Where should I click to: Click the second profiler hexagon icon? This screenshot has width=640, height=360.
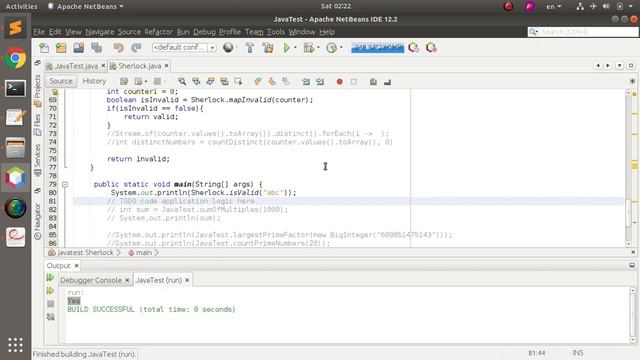pyautogui.click(x=431, y=48)
